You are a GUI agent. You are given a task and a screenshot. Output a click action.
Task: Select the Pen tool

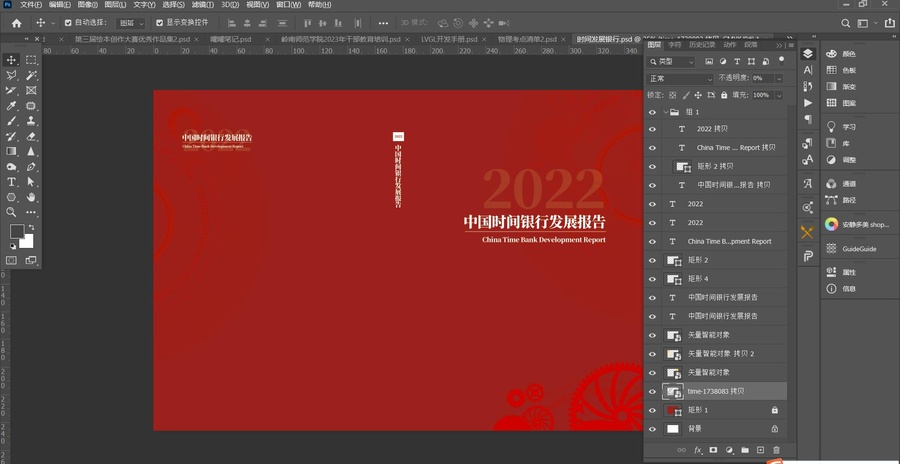(x=31, y=167)
